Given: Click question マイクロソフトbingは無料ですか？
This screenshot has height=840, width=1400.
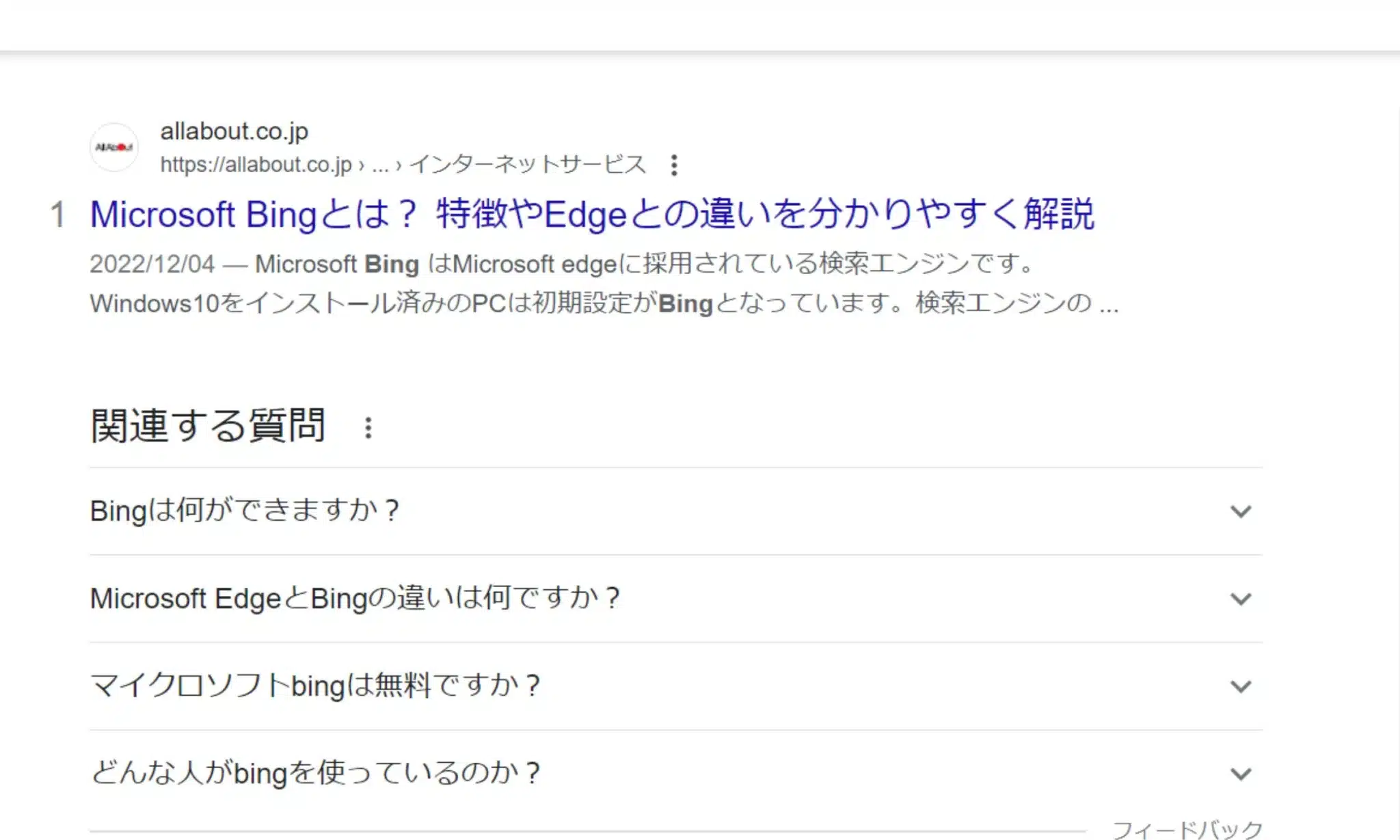Looking at the screenshot, I should click(x=315, y=686).
